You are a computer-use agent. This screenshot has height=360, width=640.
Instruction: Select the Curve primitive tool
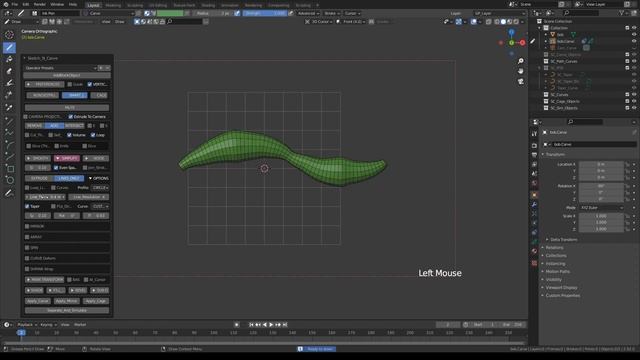point(9,156)
